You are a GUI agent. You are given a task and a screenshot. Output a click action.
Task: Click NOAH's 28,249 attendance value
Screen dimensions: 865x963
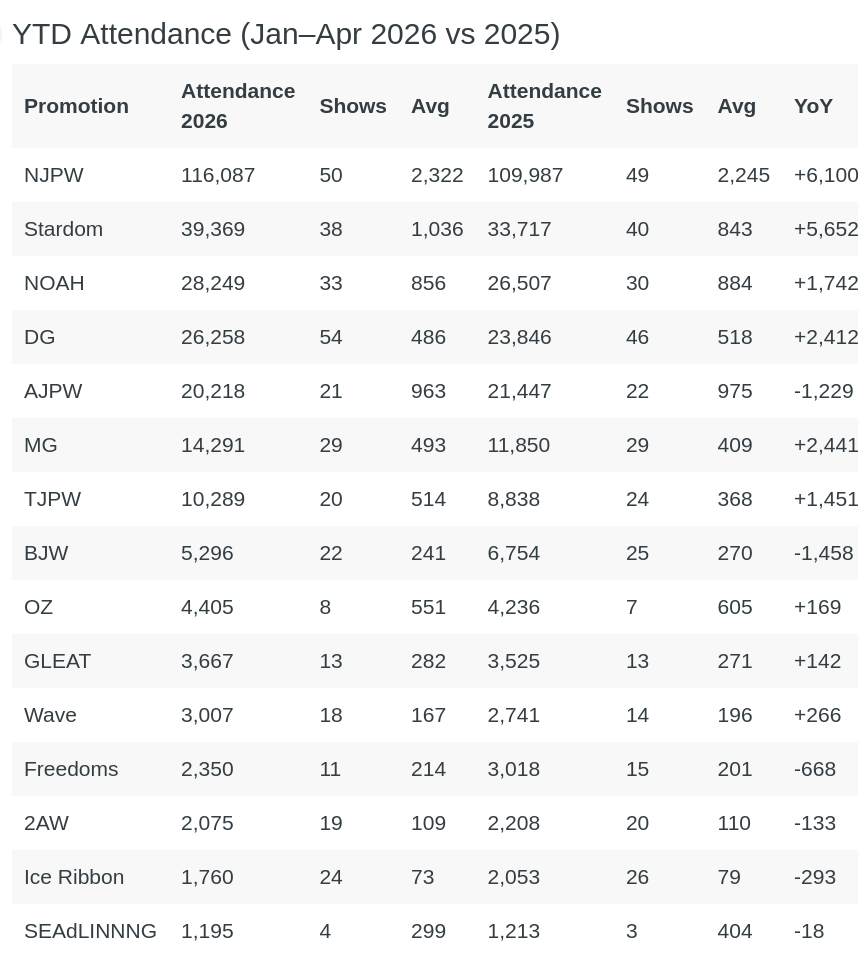(213, 283)
